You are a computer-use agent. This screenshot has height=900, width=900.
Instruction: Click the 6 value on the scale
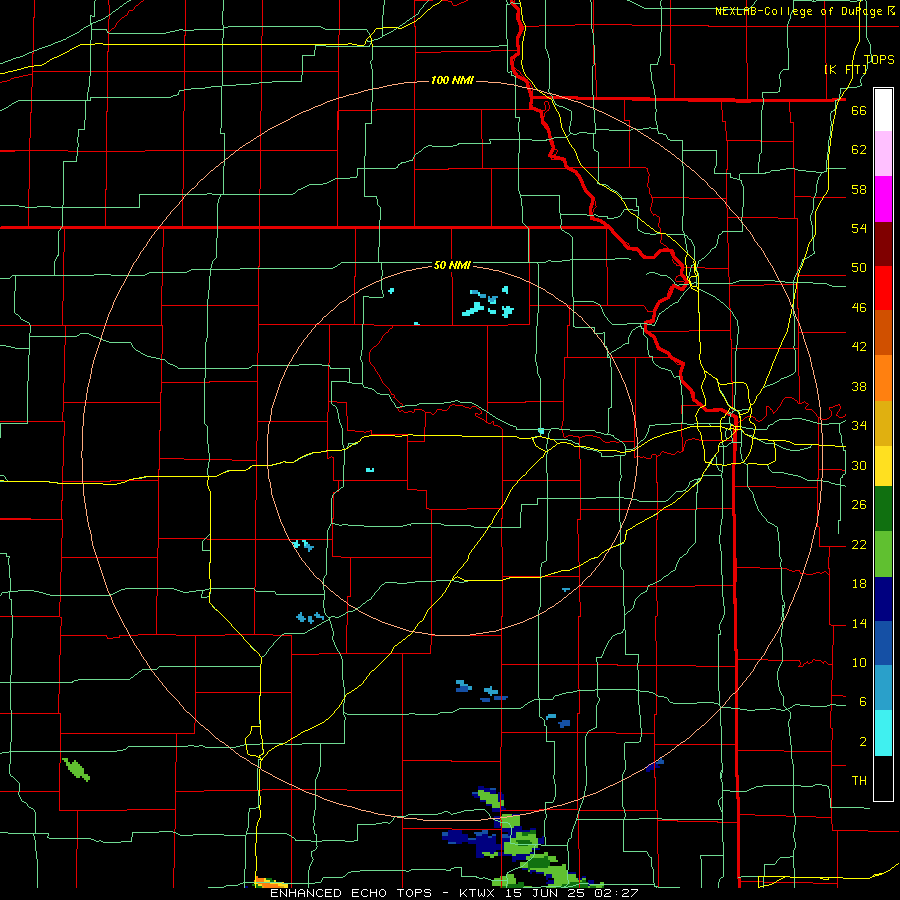click(863, 702)
